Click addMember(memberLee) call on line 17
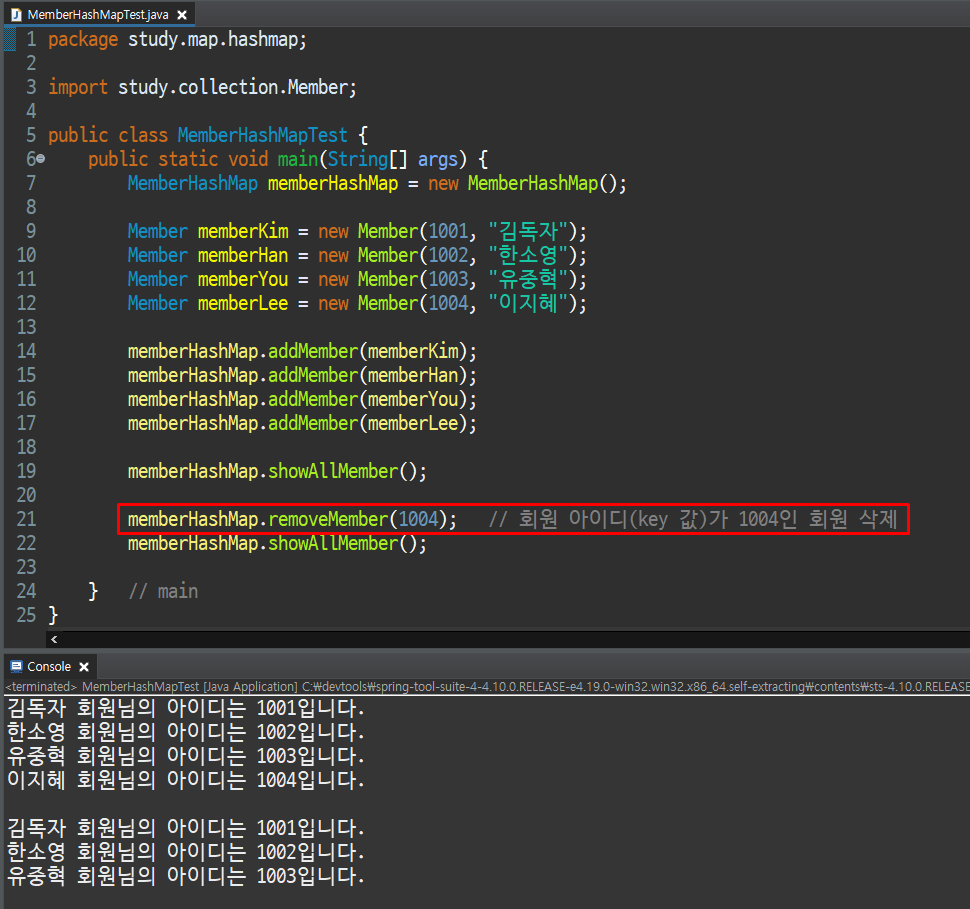 [367, 424]
